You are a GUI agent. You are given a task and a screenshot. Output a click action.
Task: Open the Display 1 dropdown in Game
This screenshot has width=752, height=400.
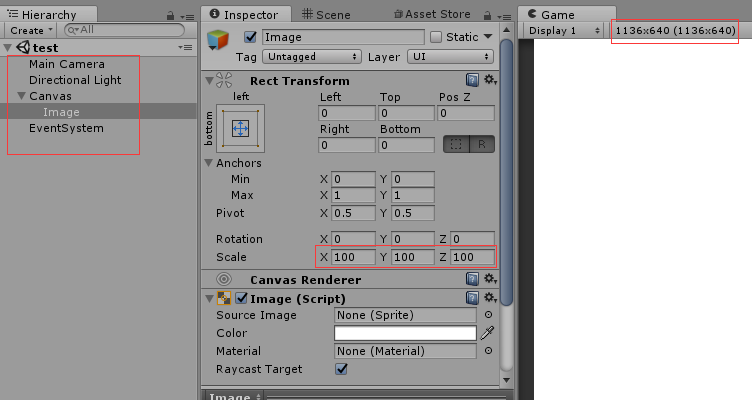click(x=564, y=30)
